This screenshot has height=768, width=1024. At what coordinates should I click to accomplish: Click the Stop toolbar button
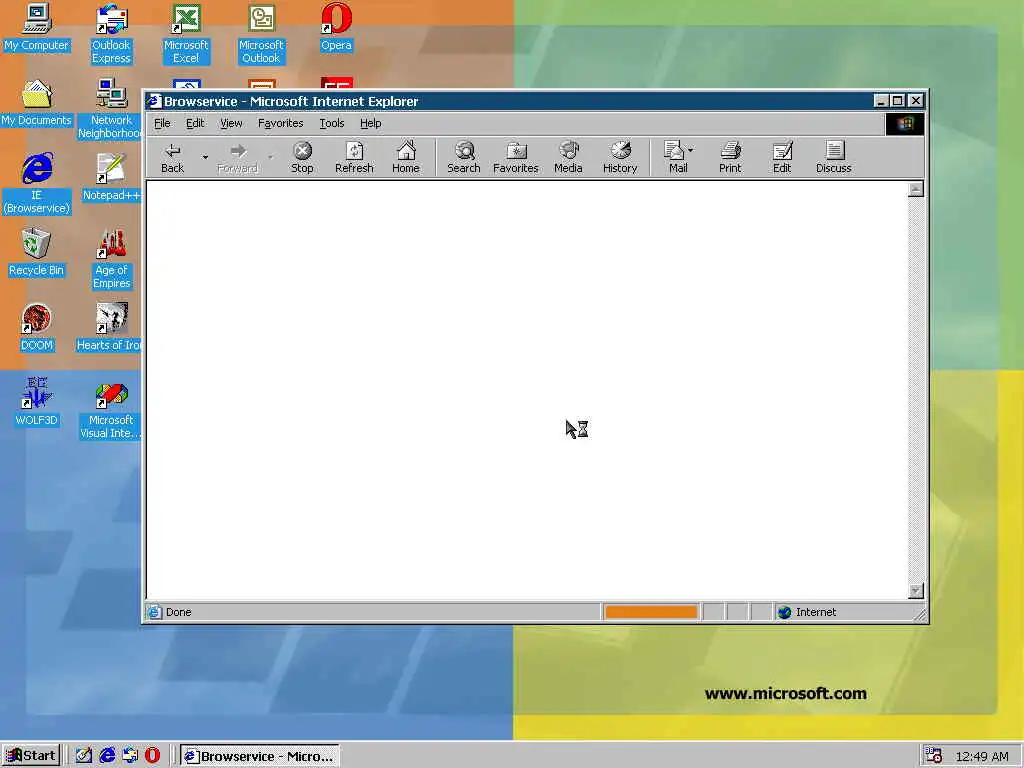(302, 158)
